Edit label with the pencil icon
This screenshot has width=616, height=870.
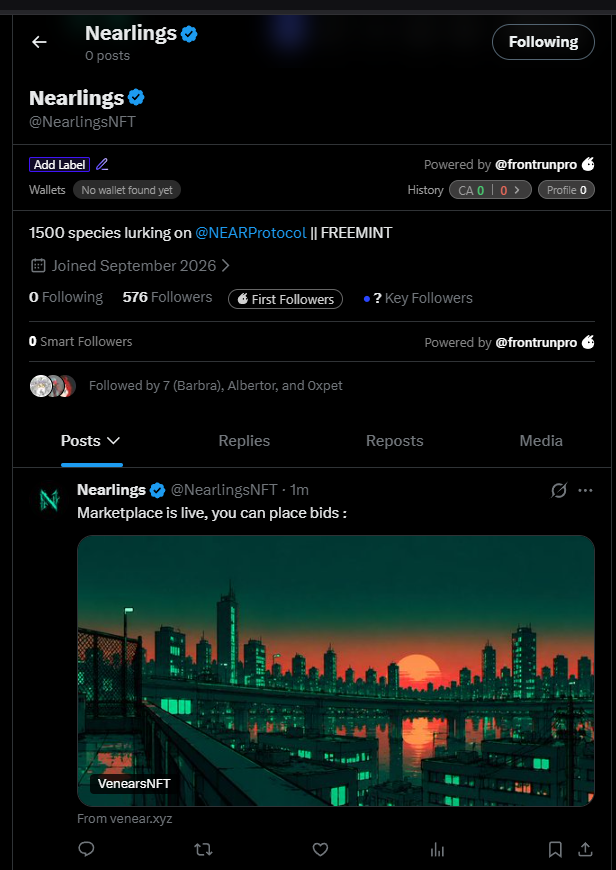pyautogui.click(x=102, y=165)
